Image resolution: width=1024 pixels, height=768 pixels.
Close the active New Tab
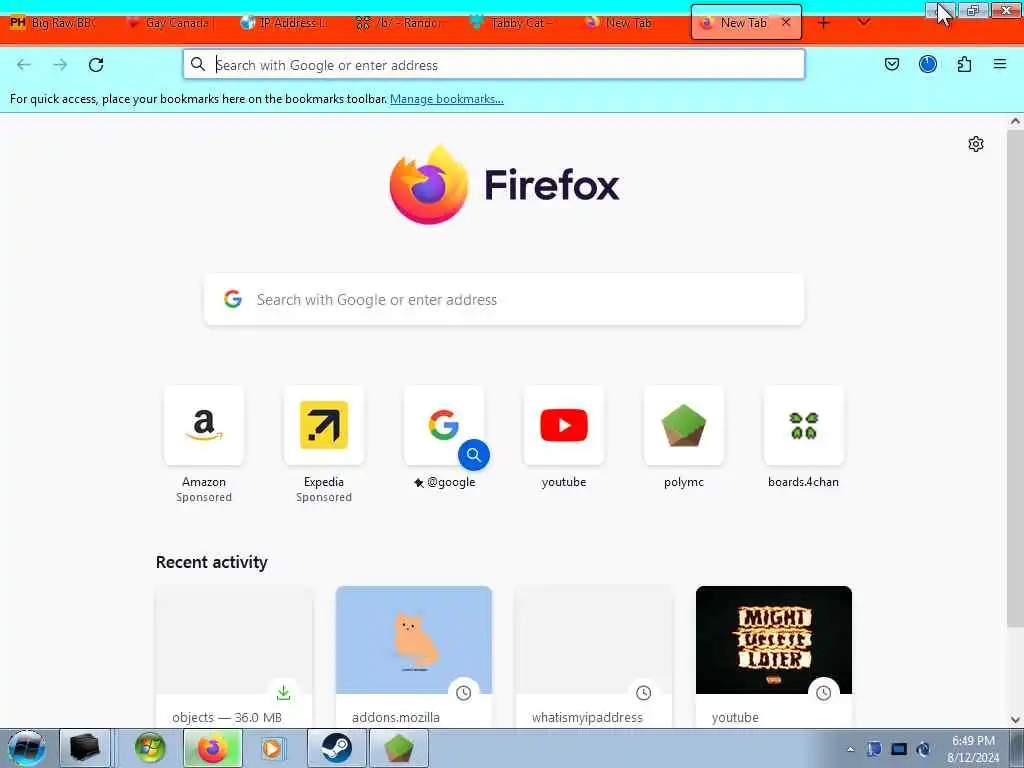(x=786, y=22)
